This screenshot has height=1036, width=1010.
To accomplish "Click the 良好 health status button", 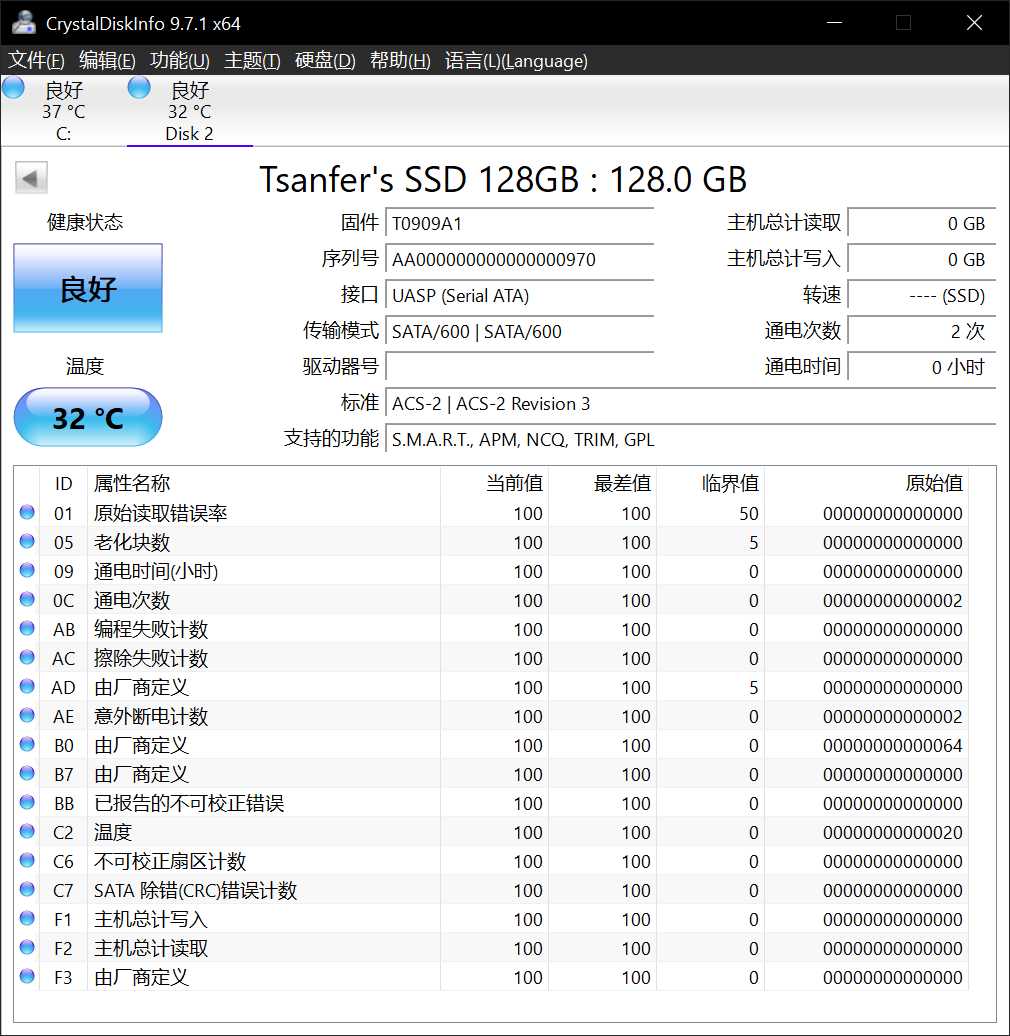I will pyautogui.click(x=87, y=286).
